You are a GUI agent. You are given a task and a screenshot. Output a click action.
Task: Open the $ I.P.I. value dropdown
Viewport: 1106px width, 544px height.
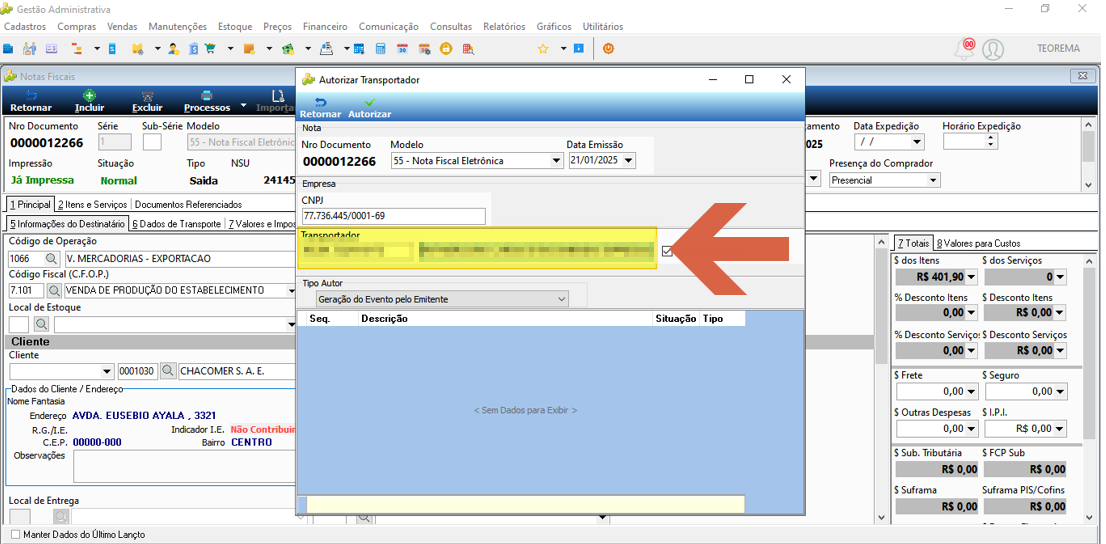click(1060, 428)
